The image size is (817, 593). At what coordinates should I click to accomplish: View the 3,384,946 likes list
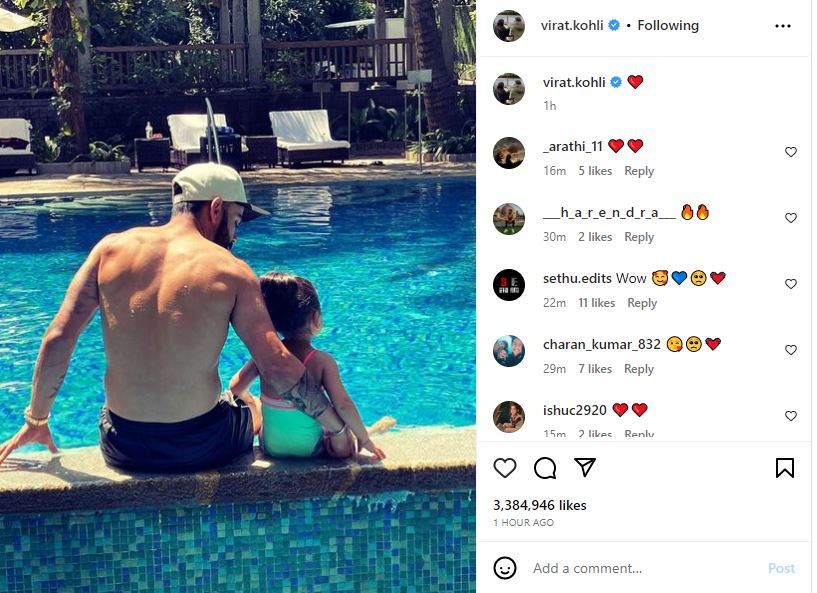pos(540,505)
